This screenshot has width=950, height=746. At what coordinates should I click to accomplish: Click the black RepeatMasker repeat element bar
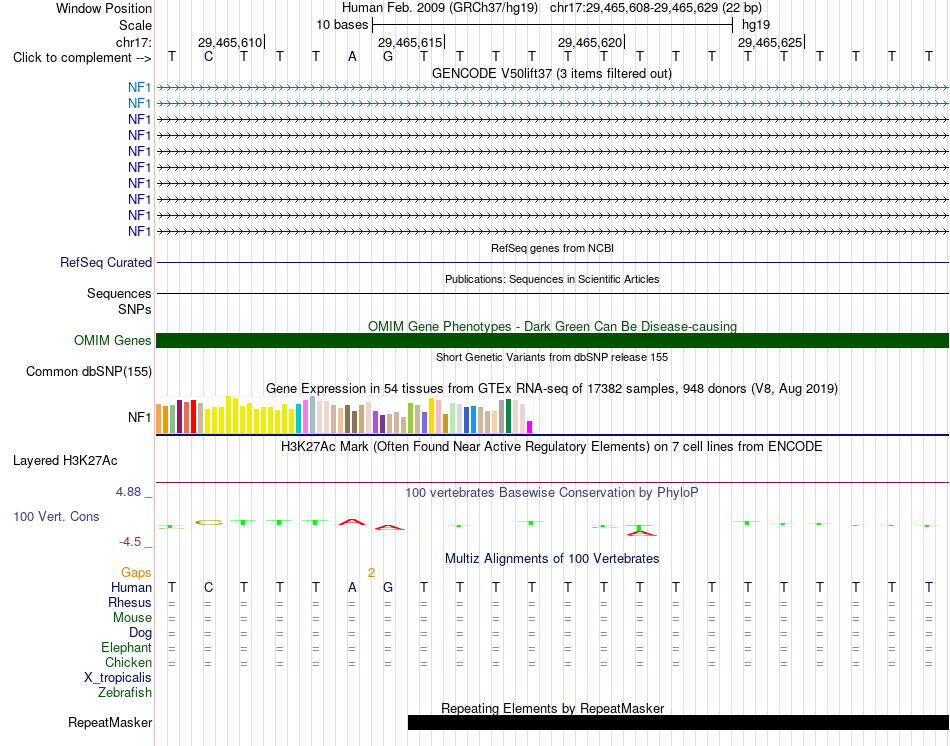679,722
